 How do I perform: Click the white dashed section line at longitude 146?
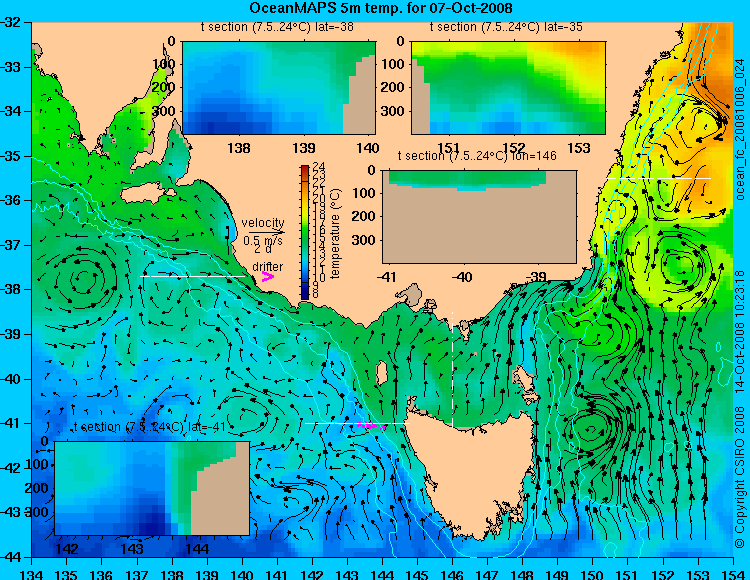[x=452, y=369]
